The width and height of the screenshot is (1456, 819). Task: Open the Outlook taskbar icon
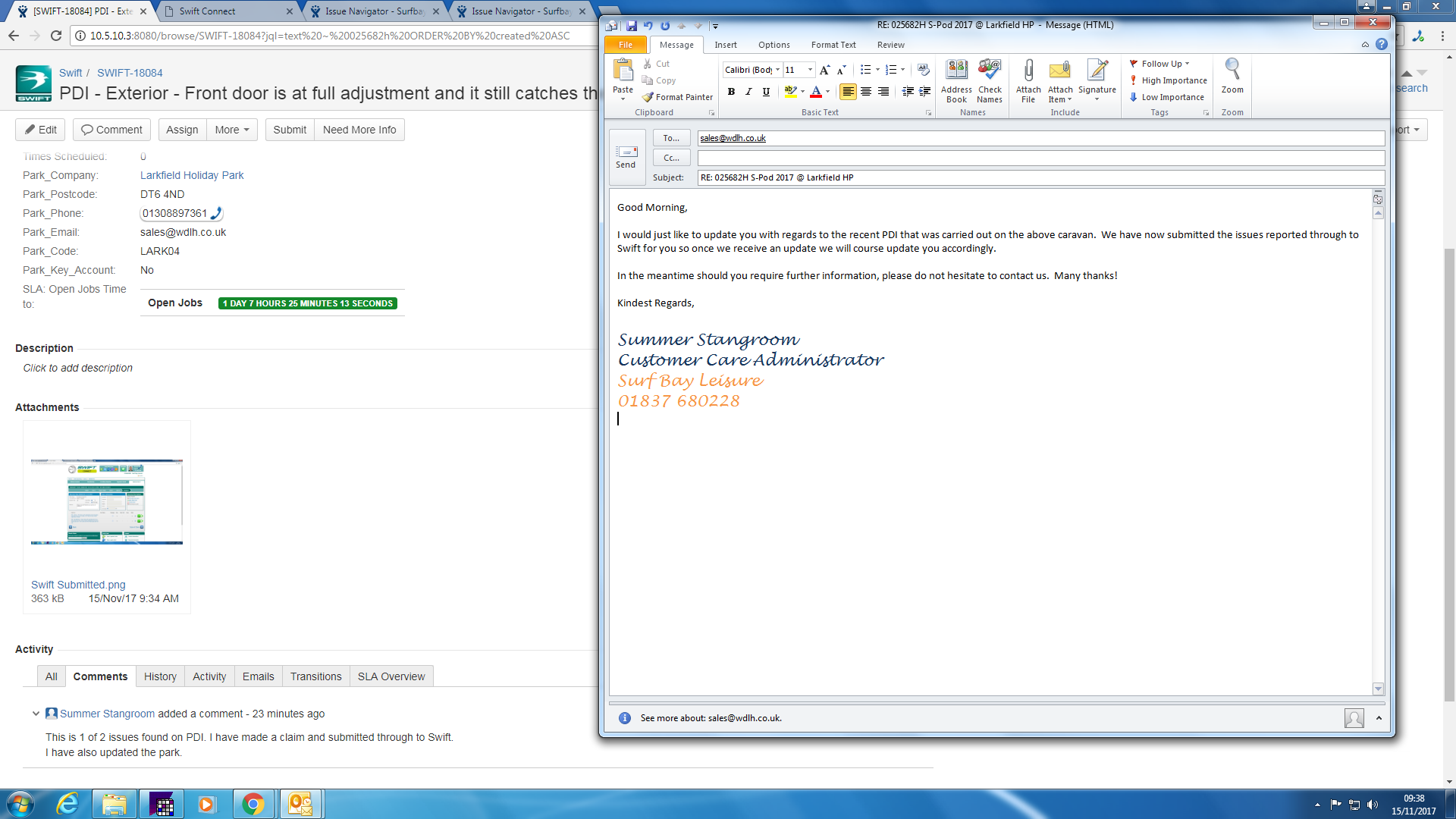[300, 804]
